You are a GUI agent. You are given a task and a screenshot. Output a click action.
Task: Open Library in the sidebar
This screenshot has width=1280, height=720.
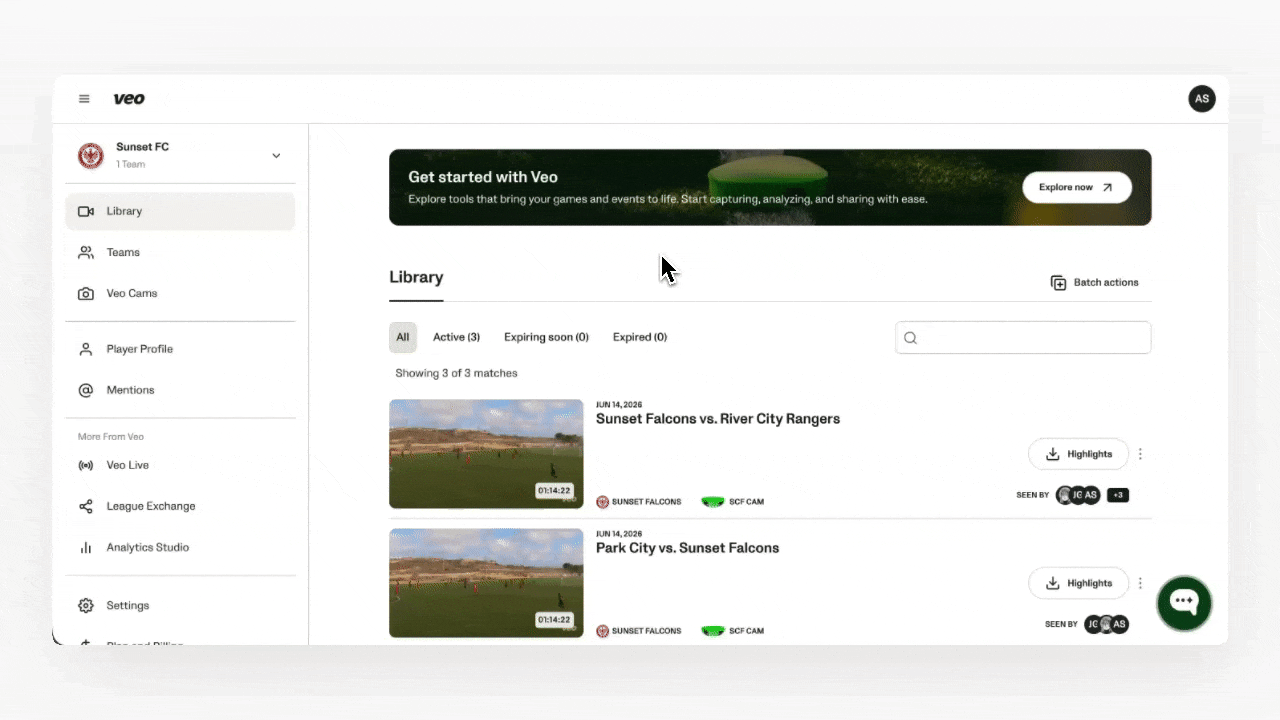[x=180, y=211]
